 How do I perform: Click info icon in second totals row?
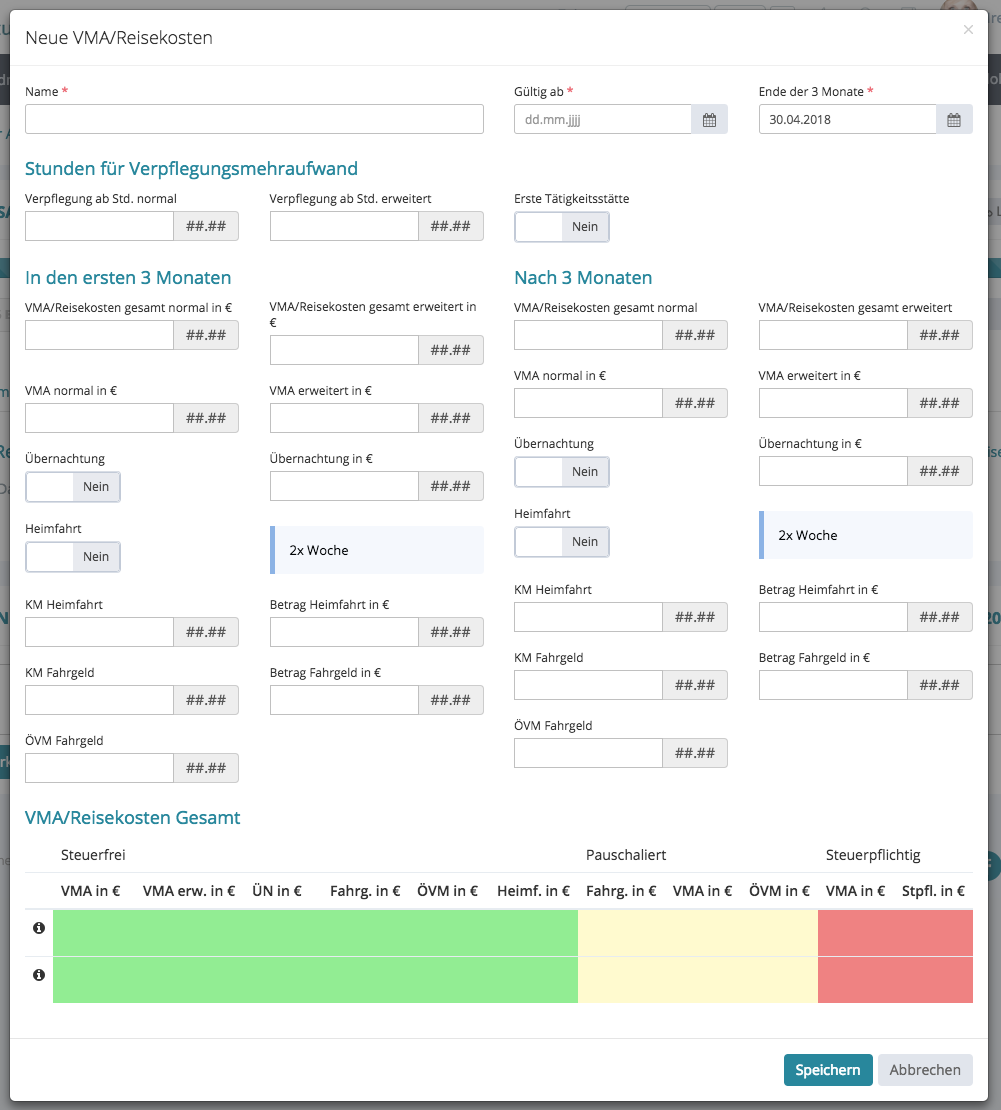click(x=39, y=975)
